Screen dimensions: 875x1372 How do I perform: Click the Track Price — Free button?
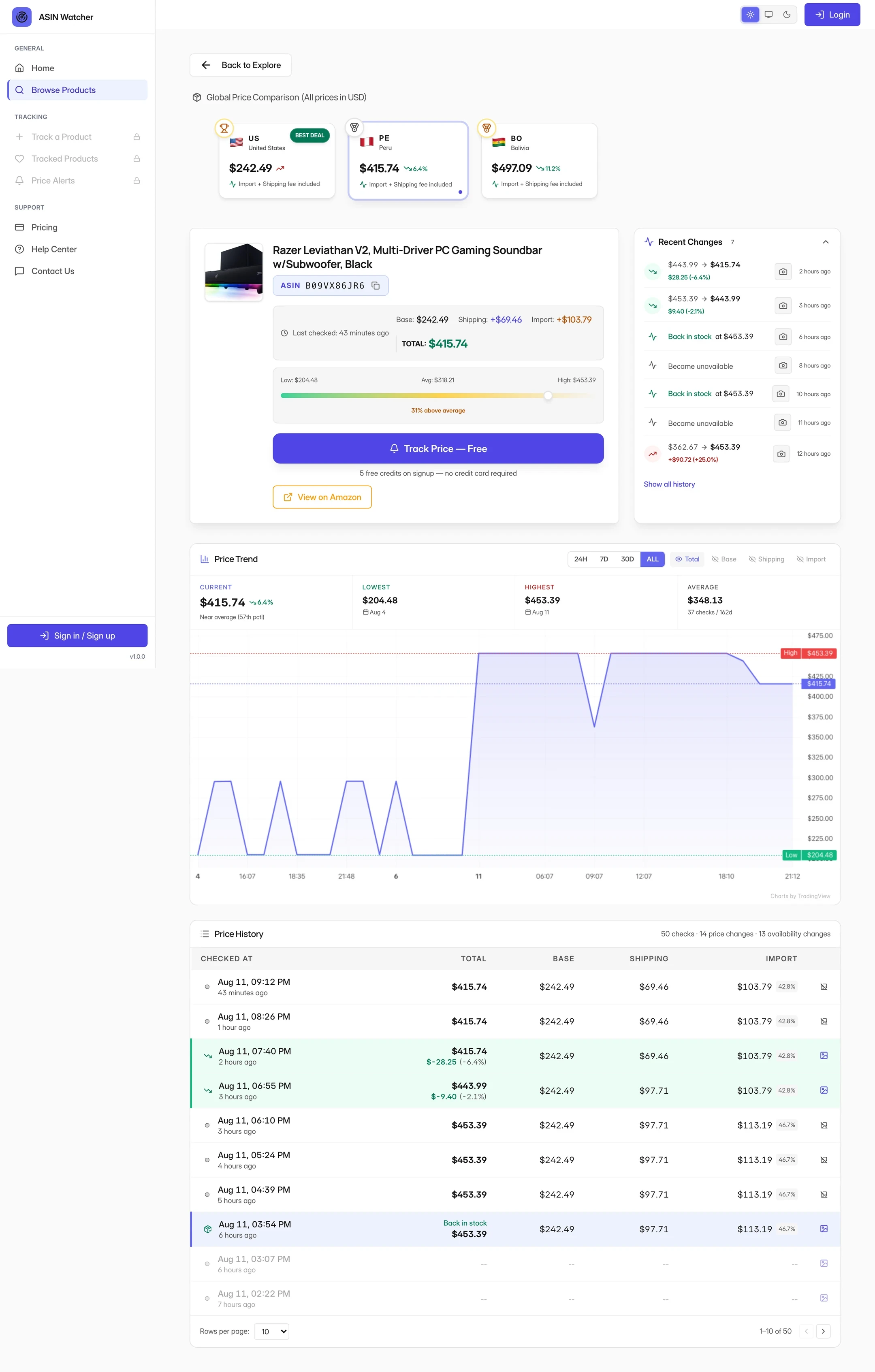[x=438, y=448]
